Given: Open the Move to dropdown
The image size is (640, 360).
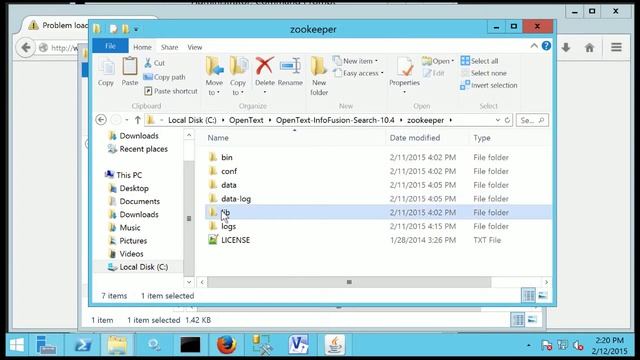Looking at the screenshot, I should pos(214,77).
